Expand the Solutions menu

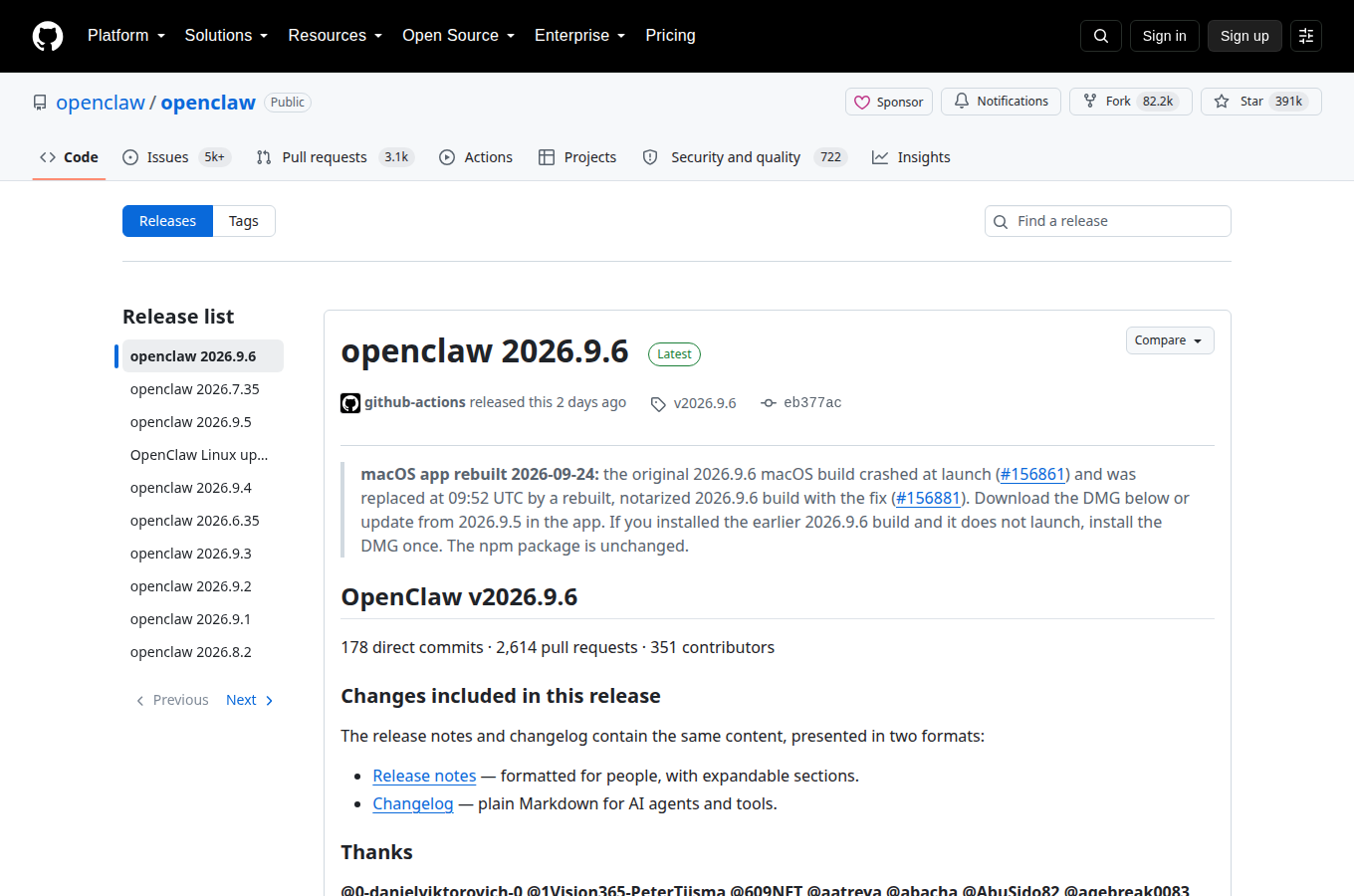(x=227, y=36)
